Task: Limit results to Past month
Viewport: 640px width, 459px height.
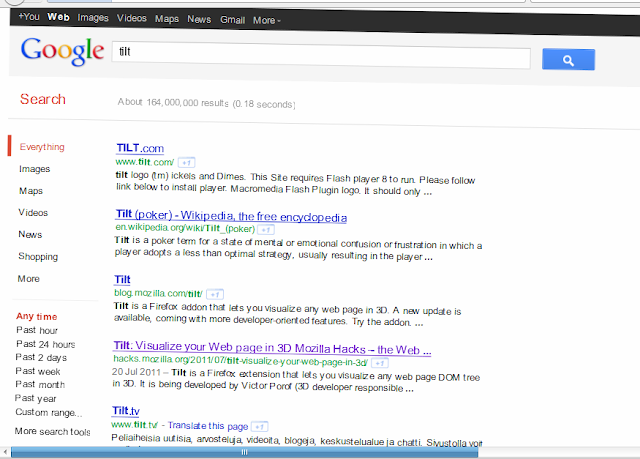Action: point(40,384)
